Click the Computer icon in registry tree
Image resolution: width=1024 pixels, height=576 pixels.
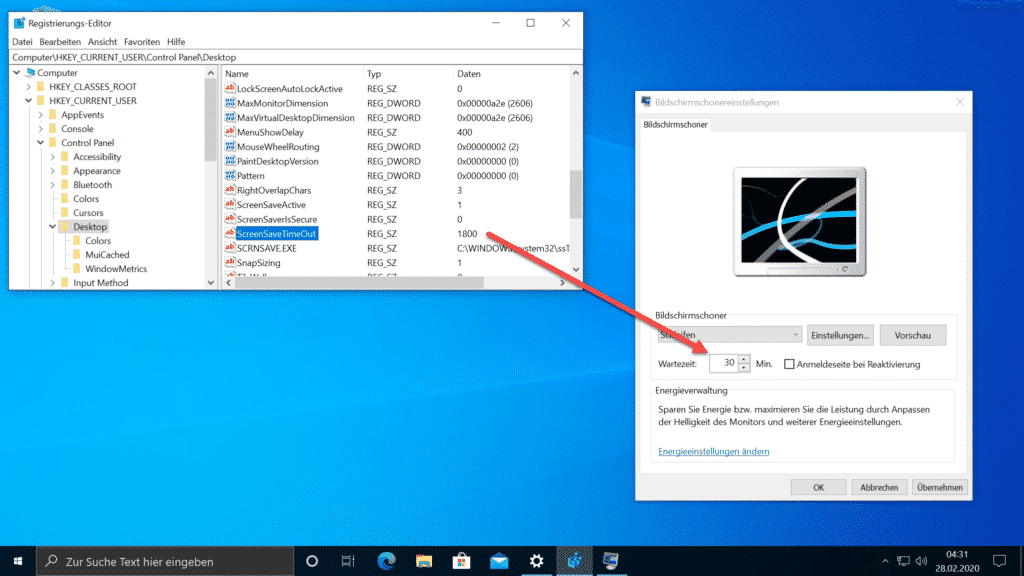click(x=29, y=72)
